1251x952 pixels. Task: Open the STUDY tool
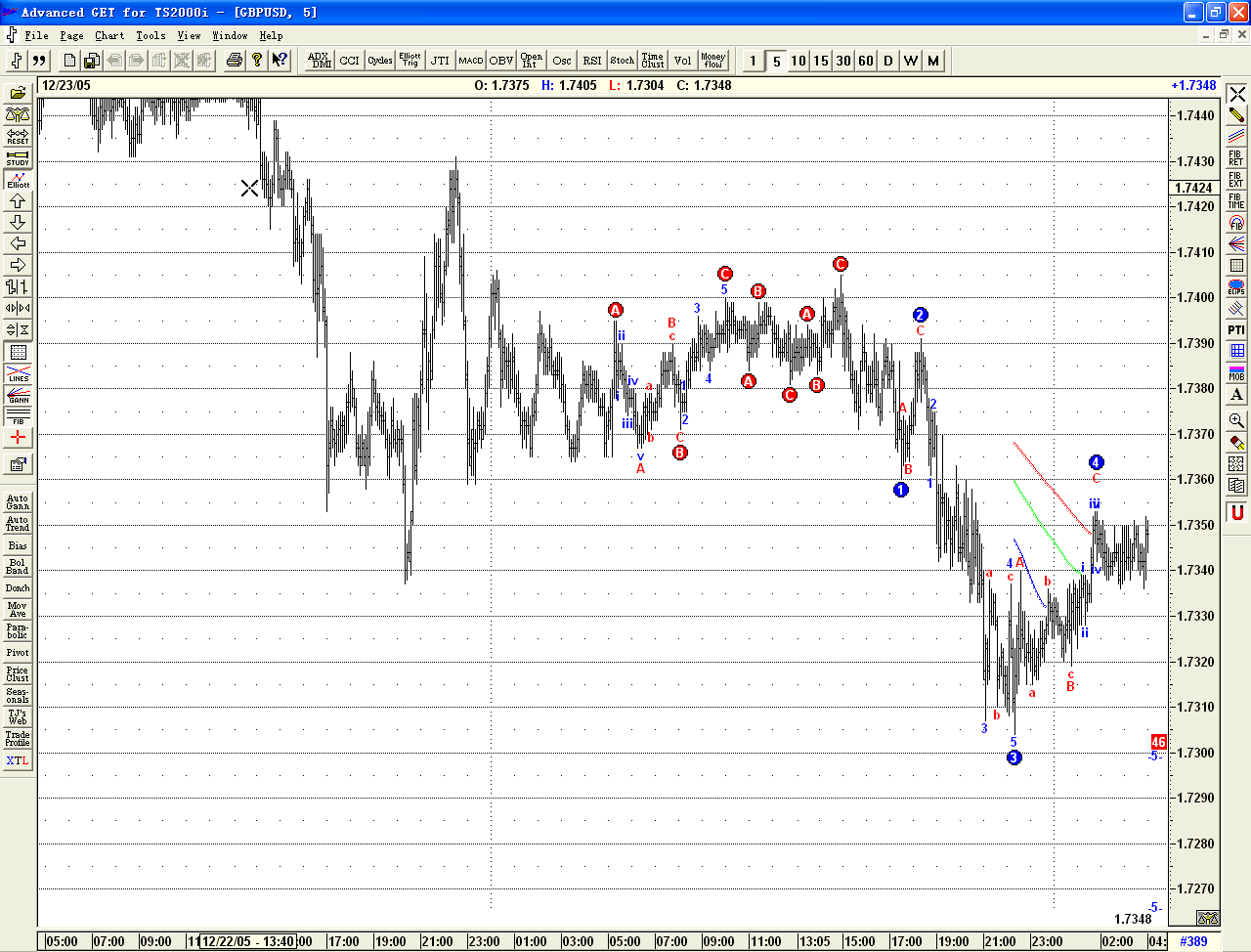[18, 158]
